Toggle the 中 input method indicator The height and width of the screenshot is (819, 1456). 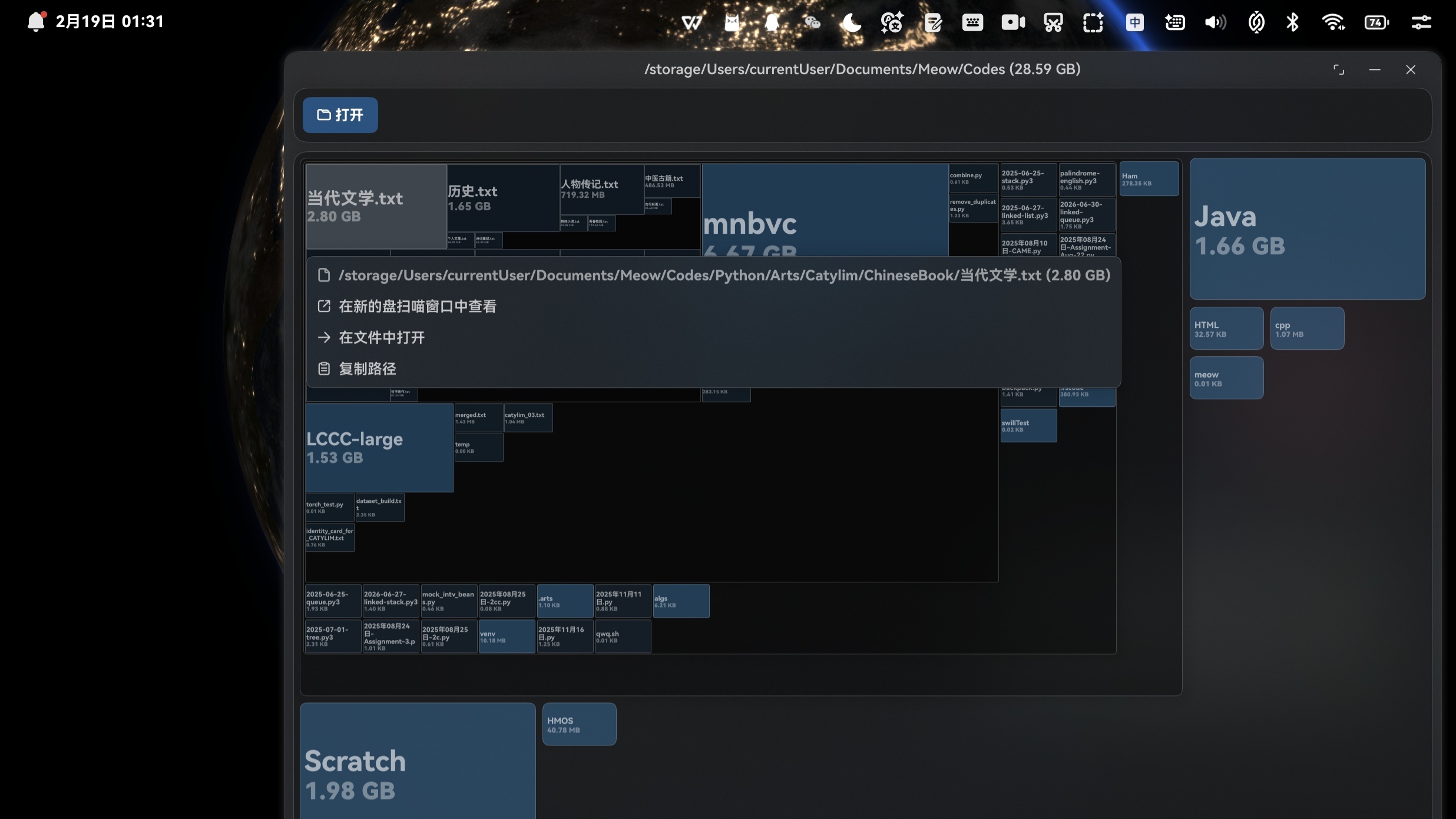[x=1134, y=22]
